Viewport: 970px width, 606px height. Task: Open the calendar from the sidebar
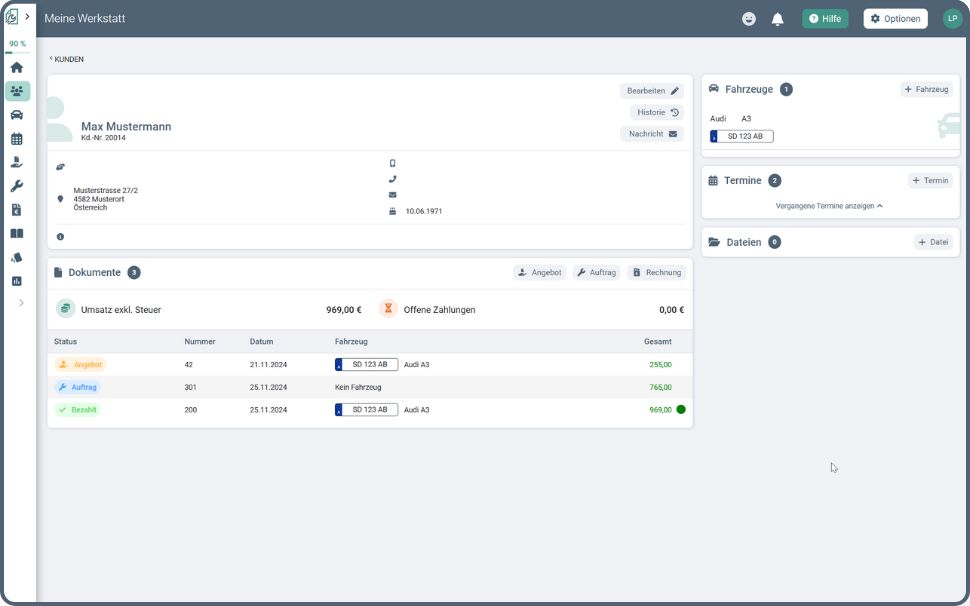tap(17, 139)
